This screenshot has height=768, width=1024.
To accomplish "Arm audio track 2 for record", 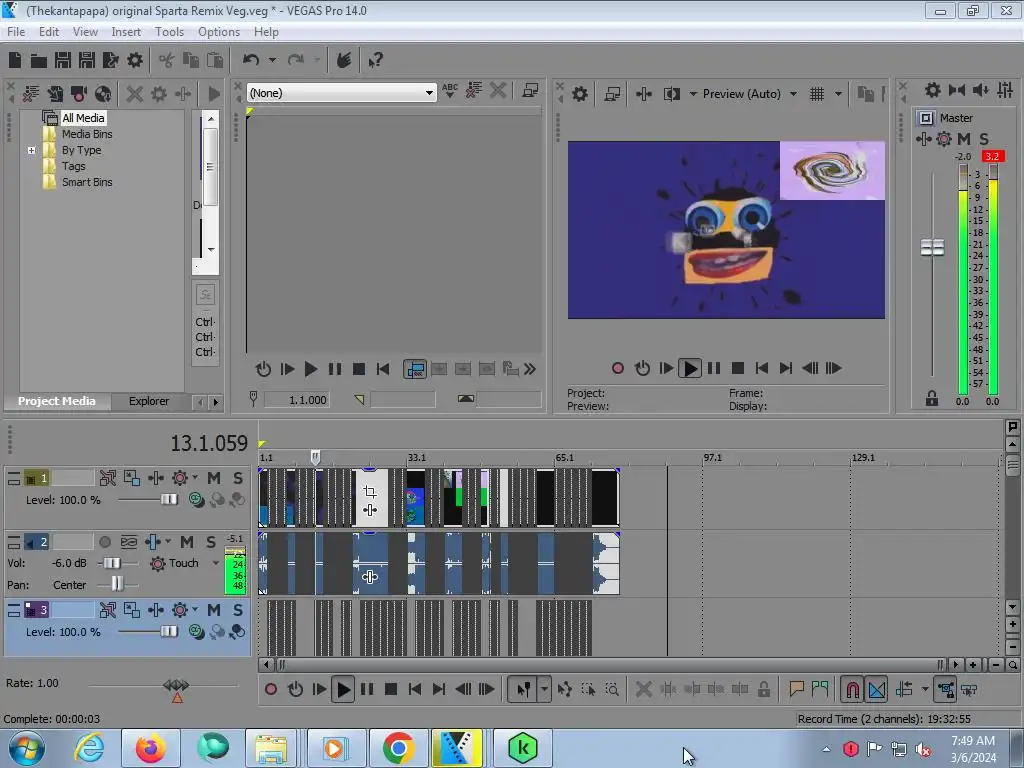I will (104, 542).
